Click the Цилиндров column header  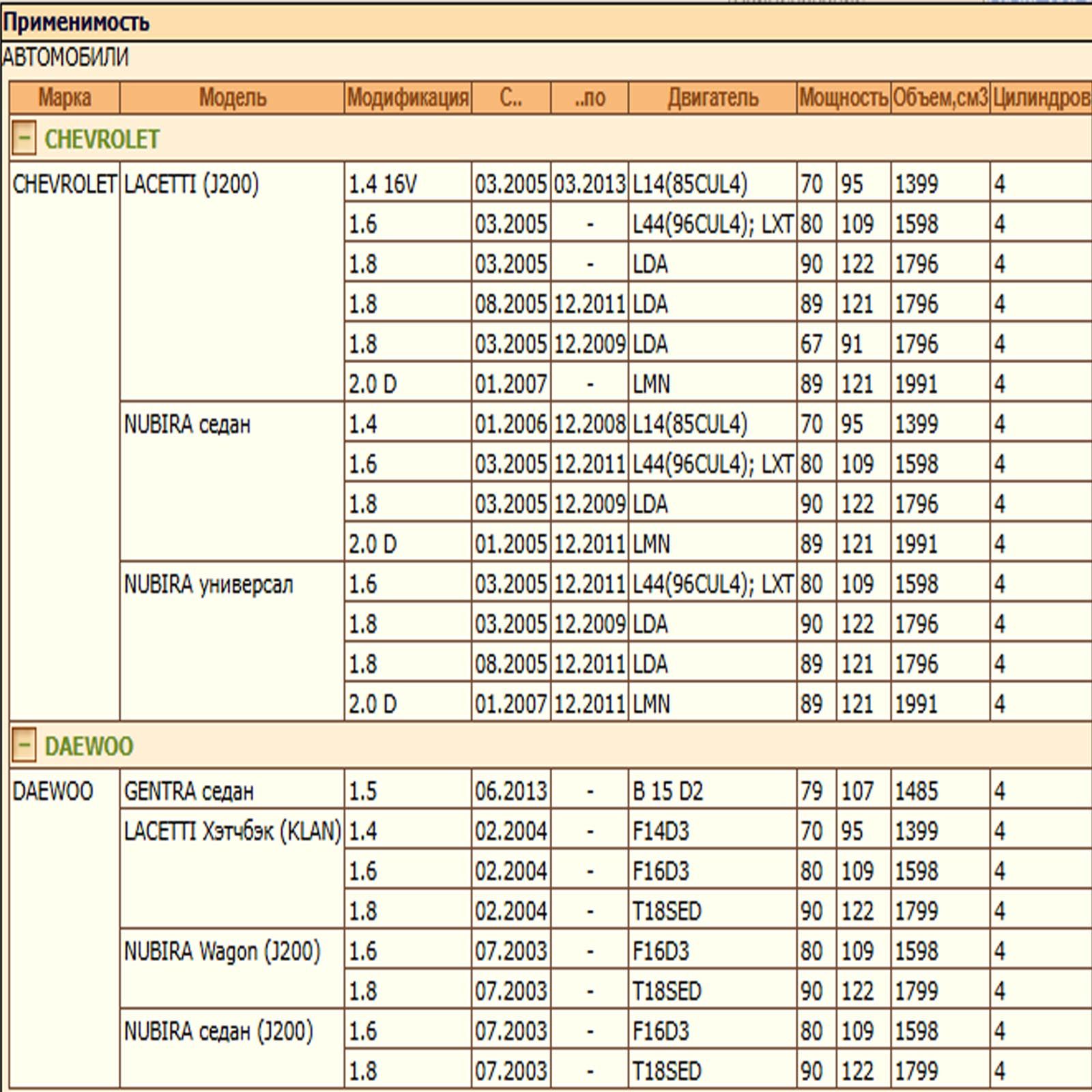point(1040,98)
